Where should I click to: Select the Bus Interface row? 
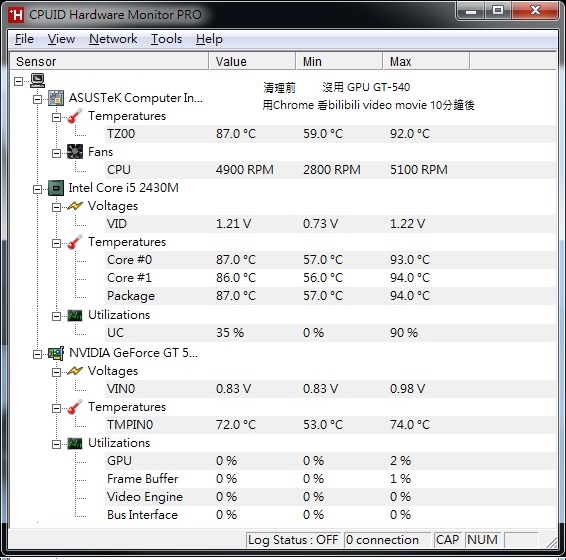tap(330, 515)
